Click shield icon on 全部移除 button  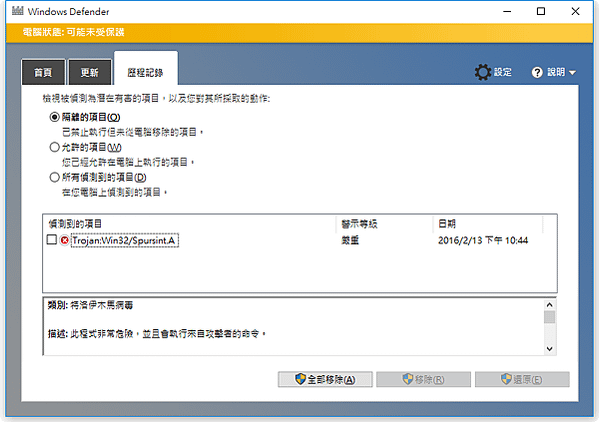(300, 379)
